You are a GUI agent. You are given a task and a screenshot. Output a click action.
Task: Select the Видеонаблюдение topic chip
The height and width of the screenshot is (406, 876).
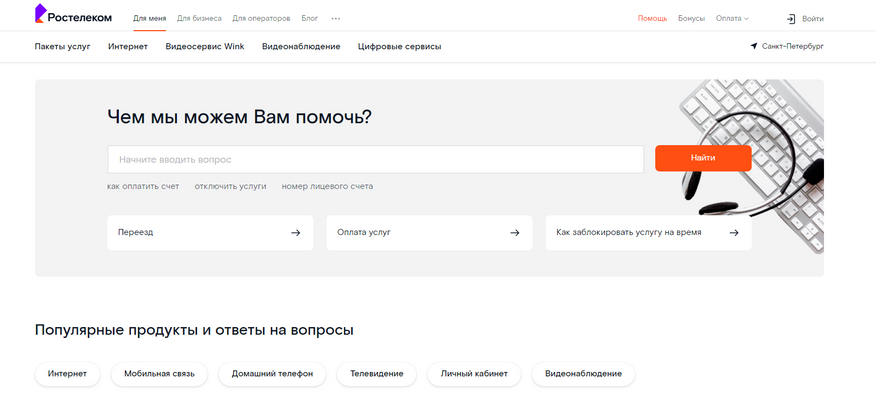pos(583,374)
